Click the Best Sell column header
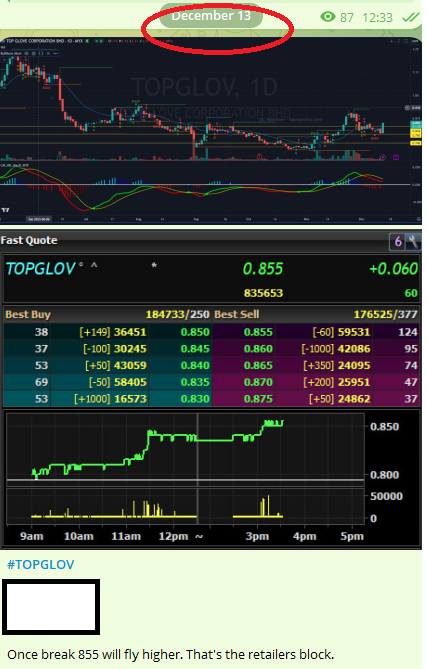Screen dimensions: 427x669 tap(236, 314)
